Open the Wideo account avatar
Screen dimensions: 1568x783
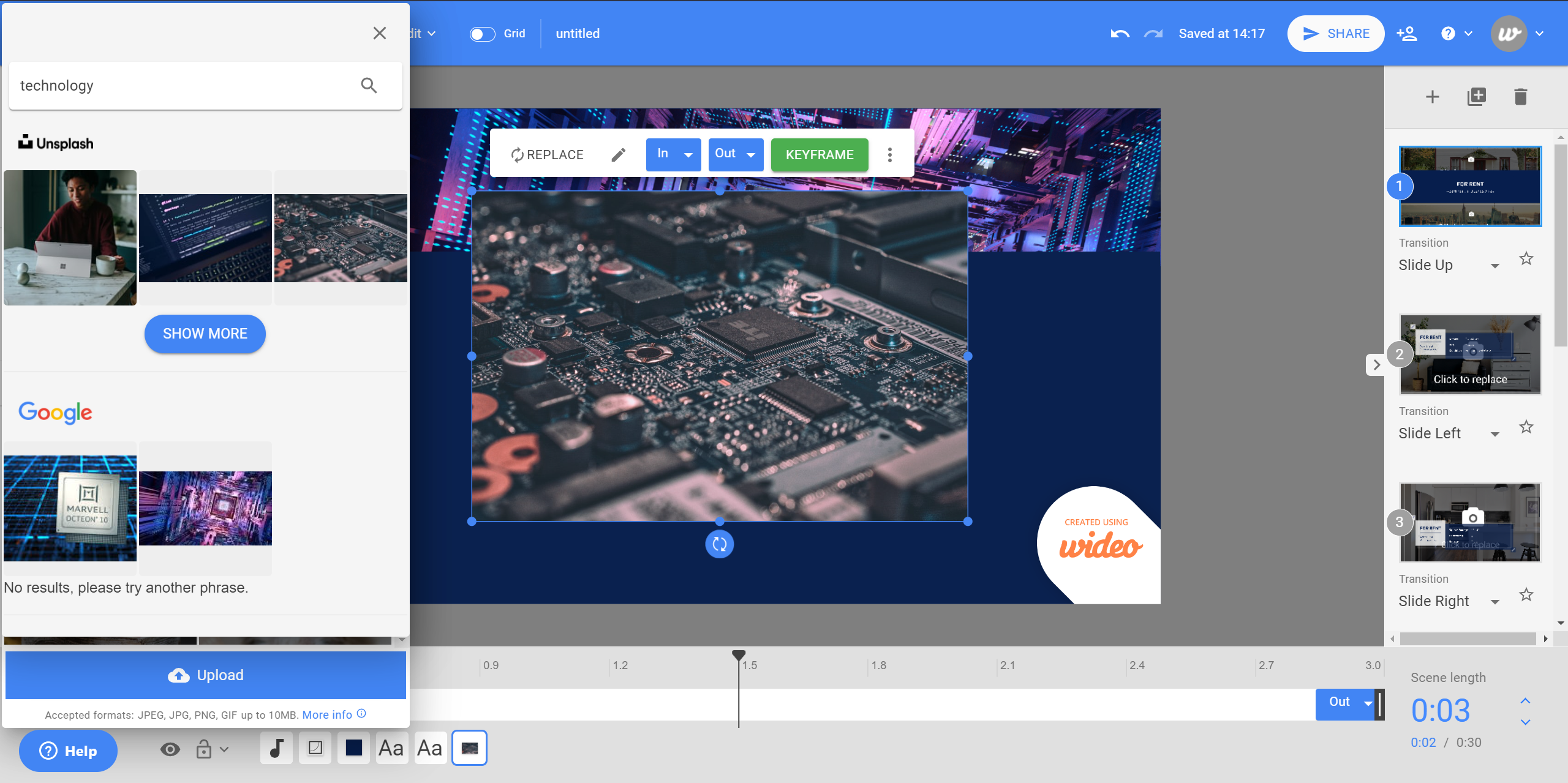[1509, 34]
